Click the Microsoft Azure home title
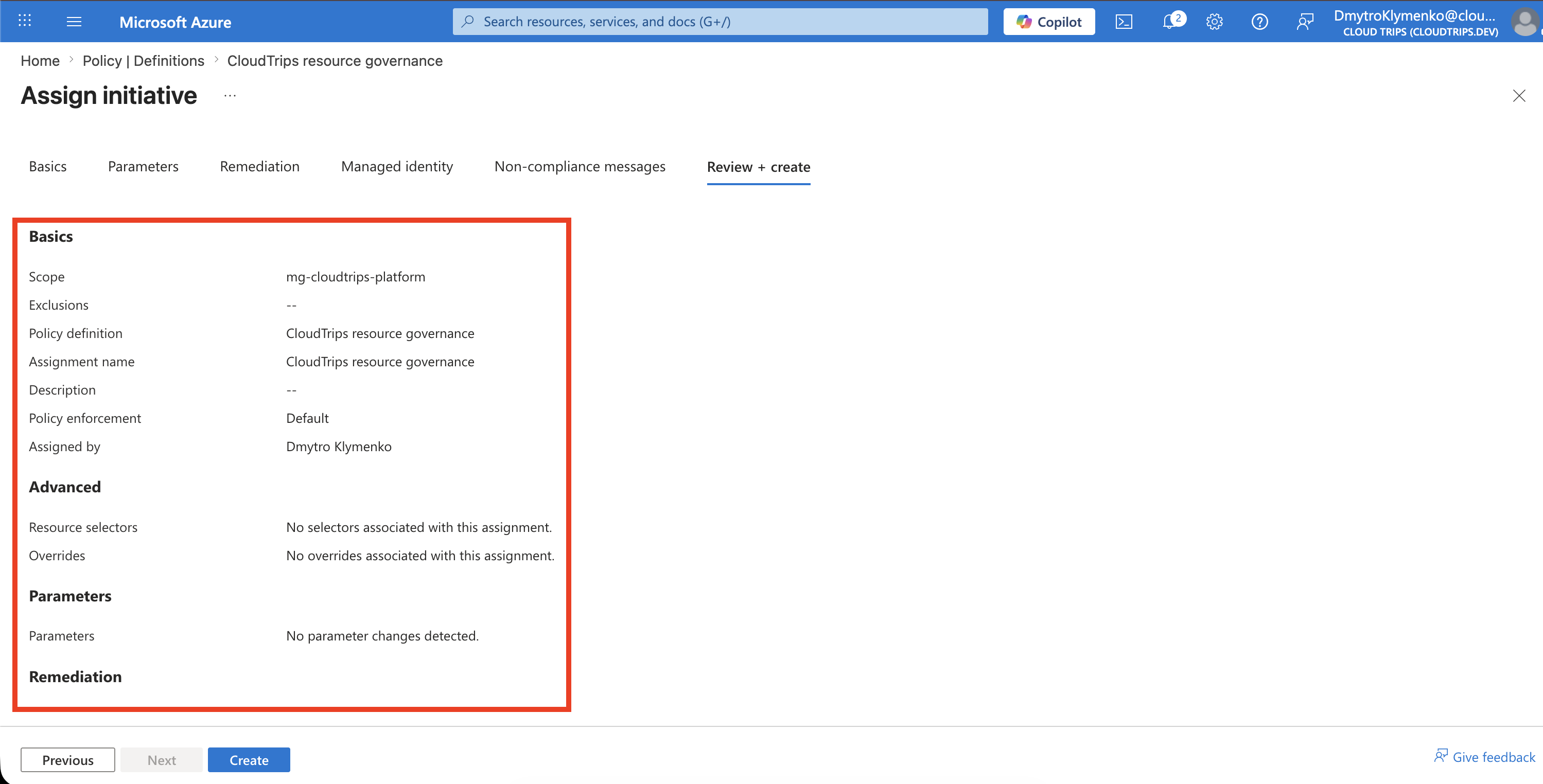 coord(175,22)
